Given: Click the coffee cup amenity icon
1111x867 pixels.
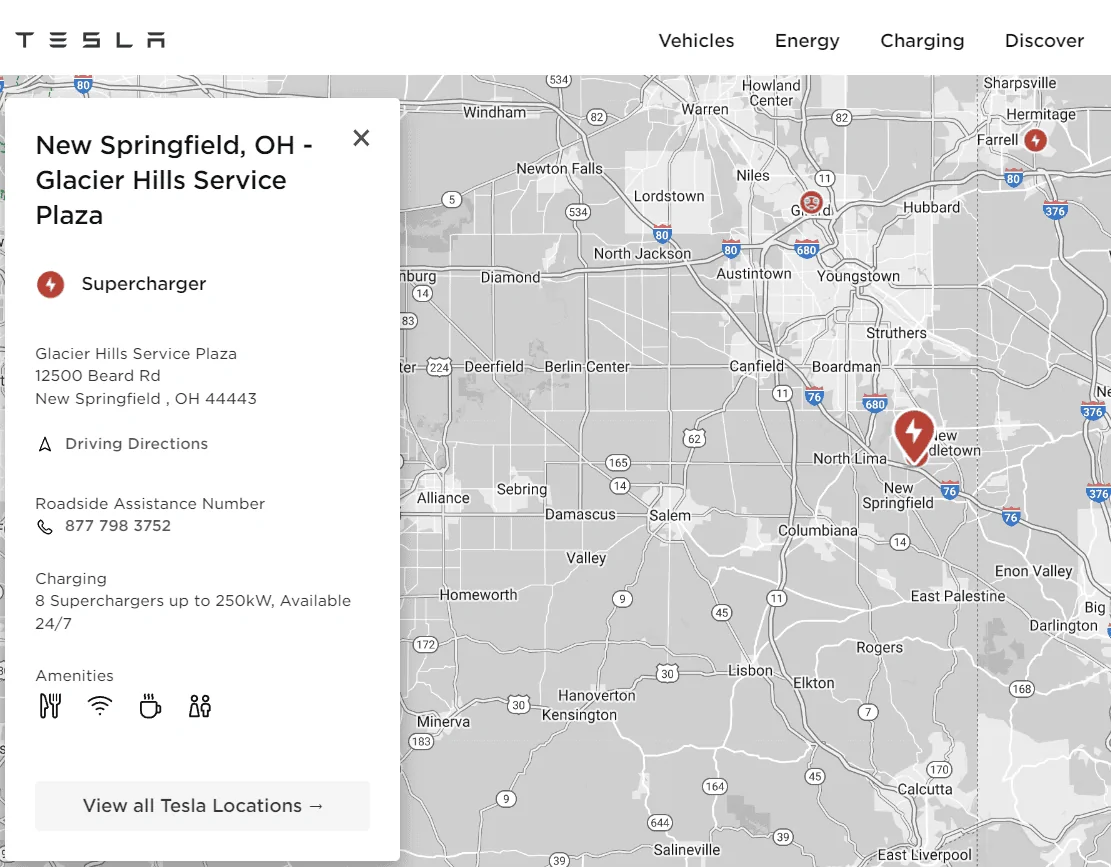Looking at the screenshot, I should (150, 706).
